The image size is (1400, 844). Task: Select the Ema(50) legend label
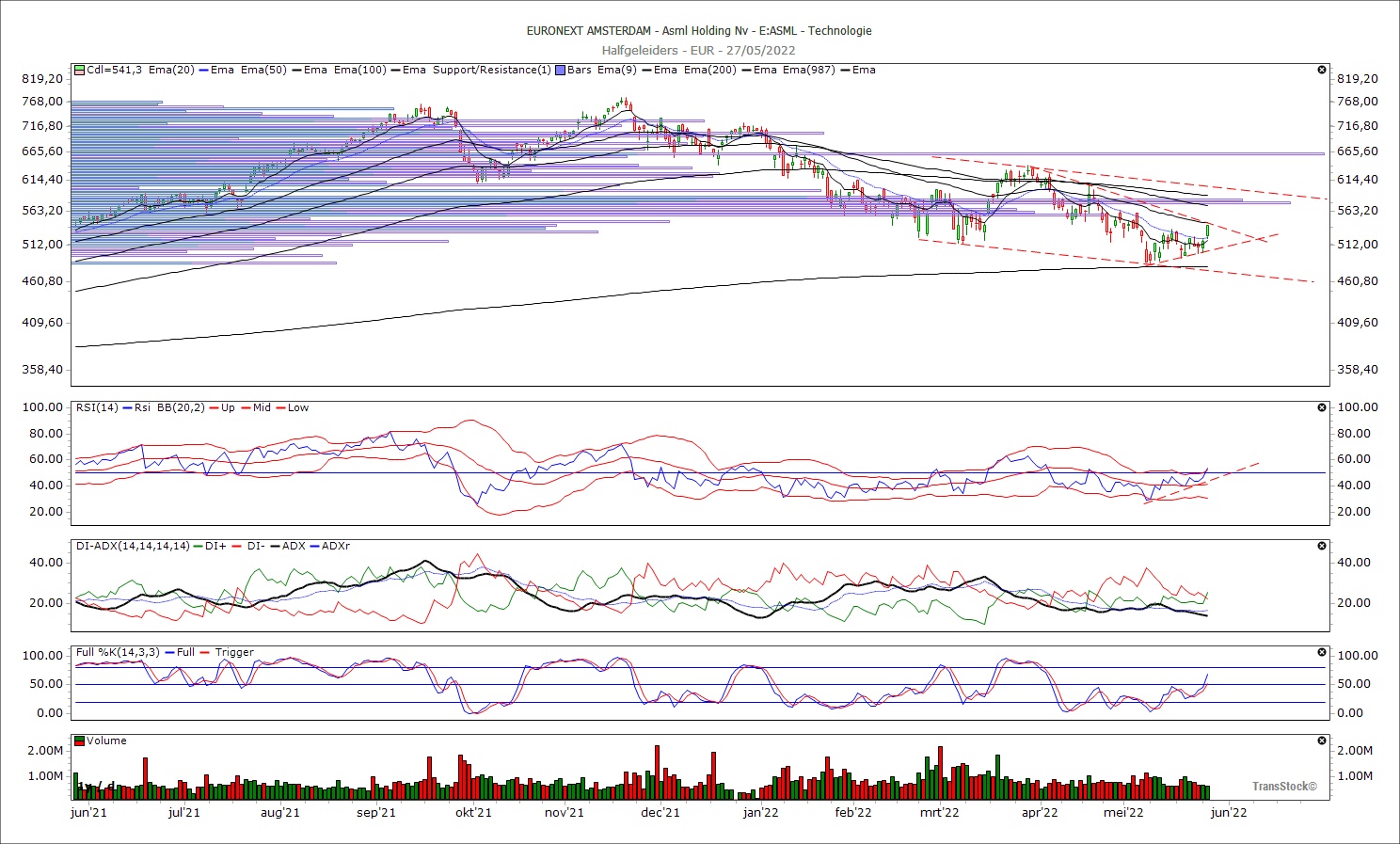point(263,70)
